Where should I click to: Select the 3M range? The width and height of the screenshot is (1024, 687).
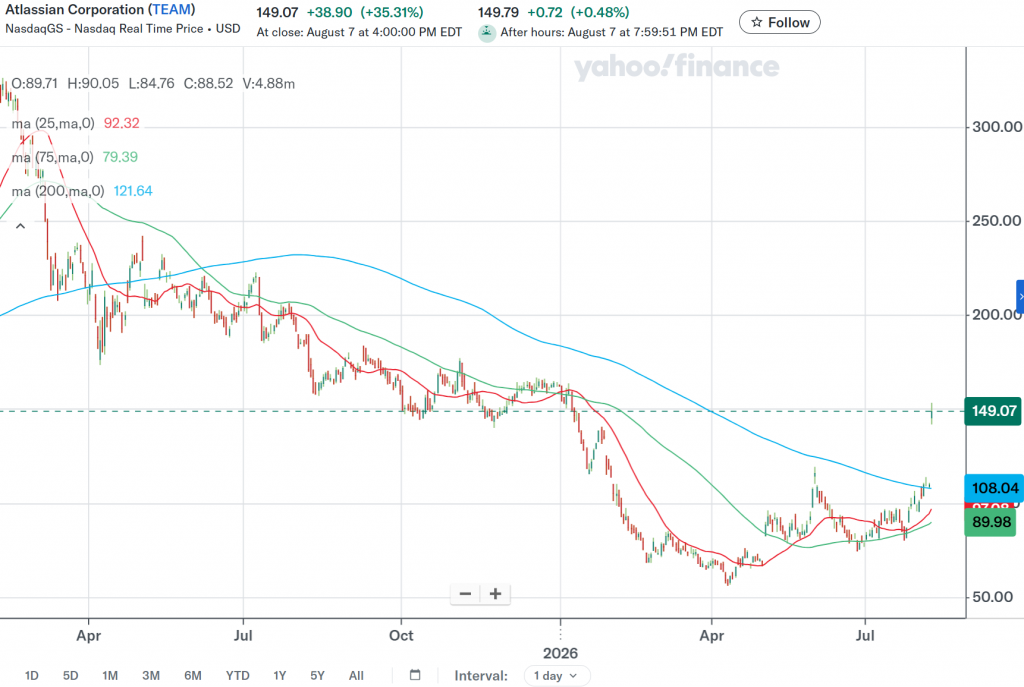[151, 675]
